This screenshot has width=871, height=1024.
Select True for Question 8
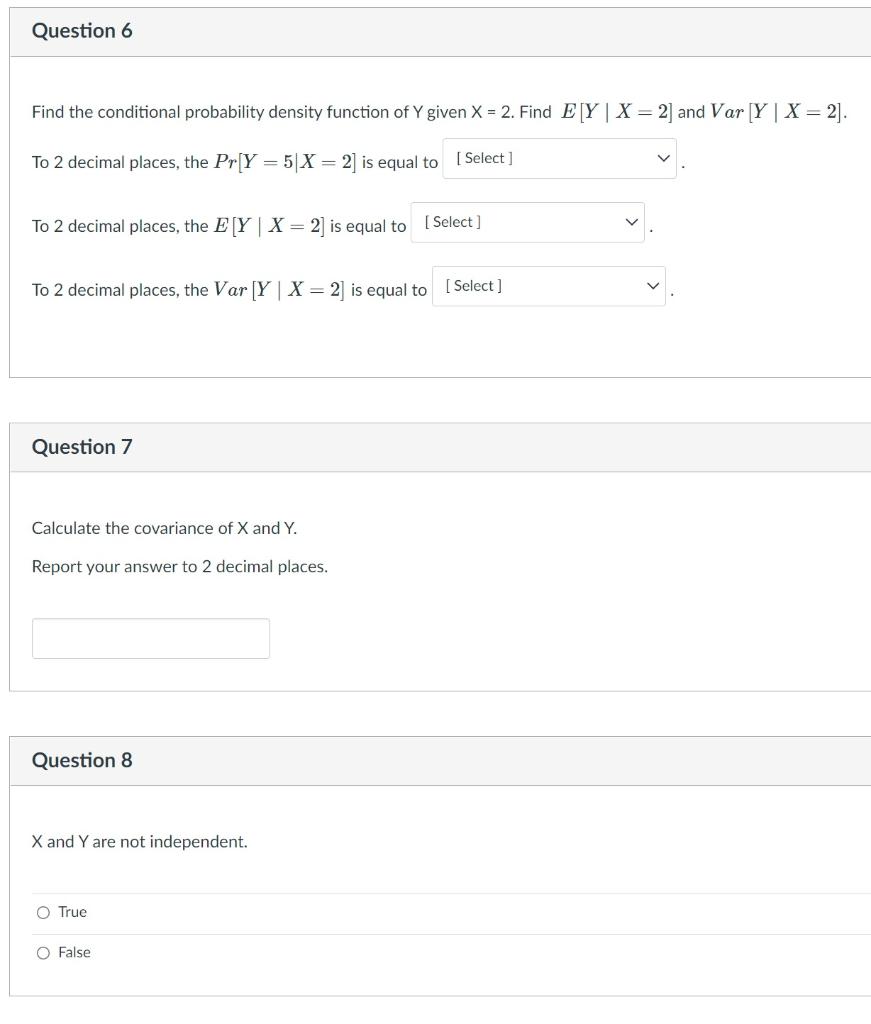click(x=43, y=912)
